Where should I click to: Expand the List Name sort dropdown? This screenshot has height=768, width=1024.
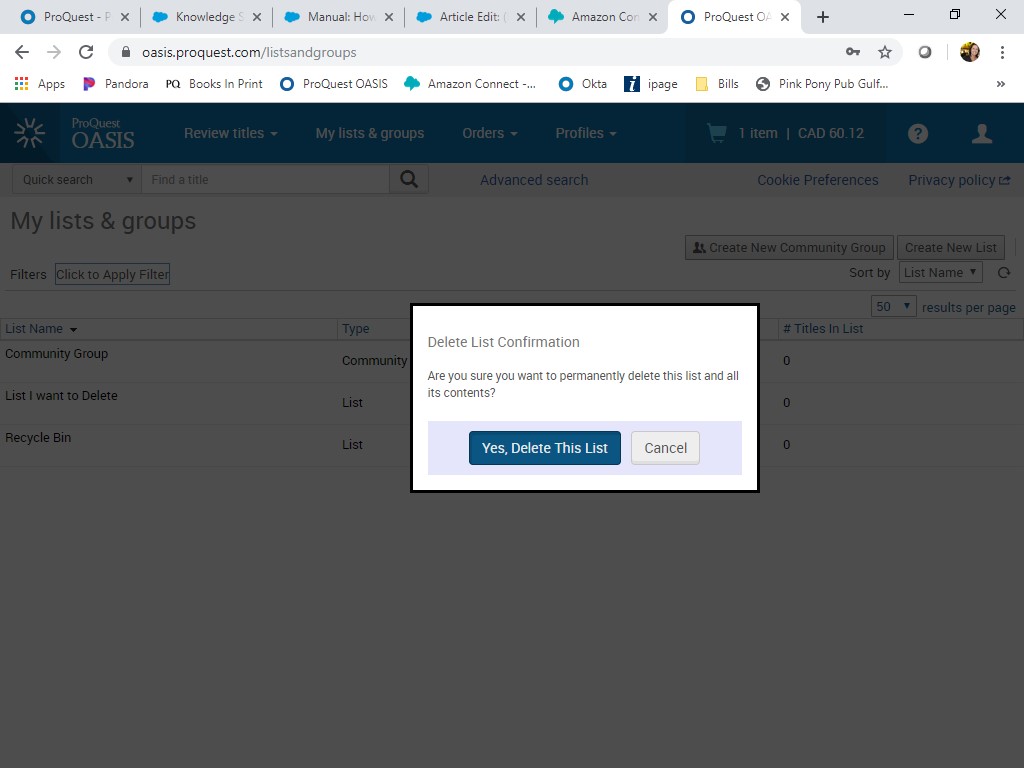pos(940,273)
